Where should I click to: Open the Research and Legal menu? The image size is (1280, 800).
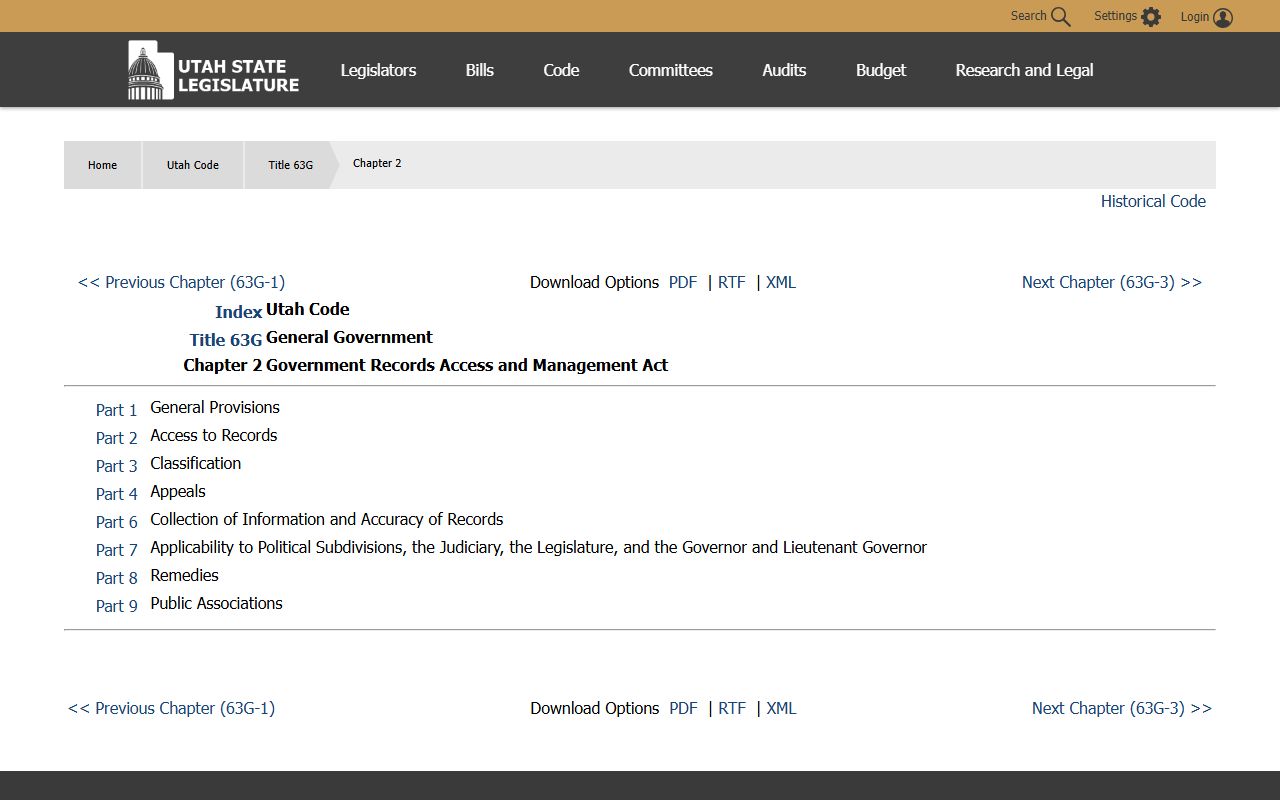(x=1024, y=70)
